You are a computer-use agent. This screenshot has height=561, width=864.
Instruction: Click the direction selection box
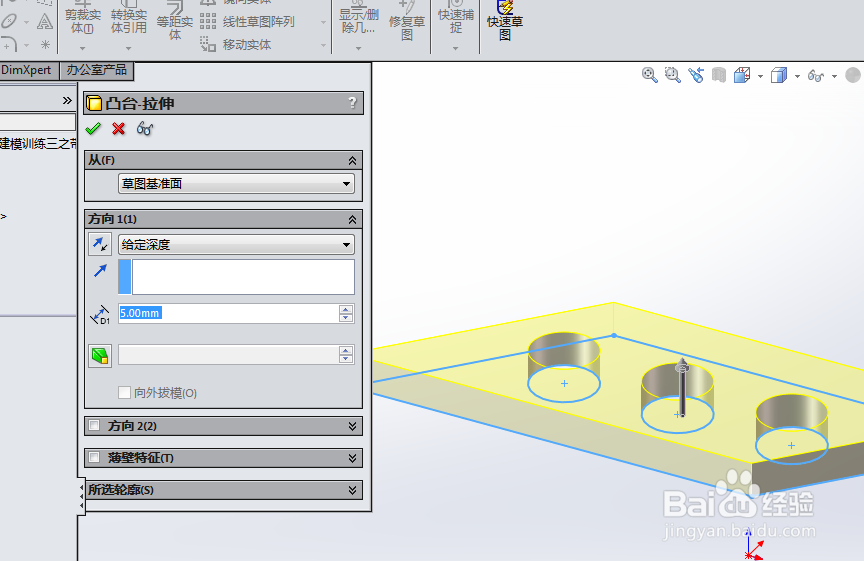[236, 277]
